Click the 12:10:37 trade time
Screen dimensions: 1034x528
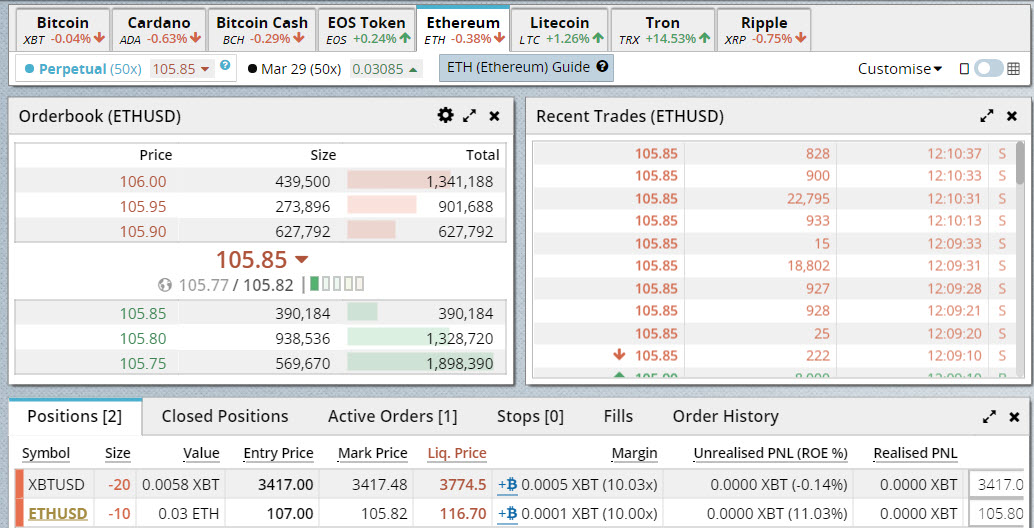[x=955, y=154]
